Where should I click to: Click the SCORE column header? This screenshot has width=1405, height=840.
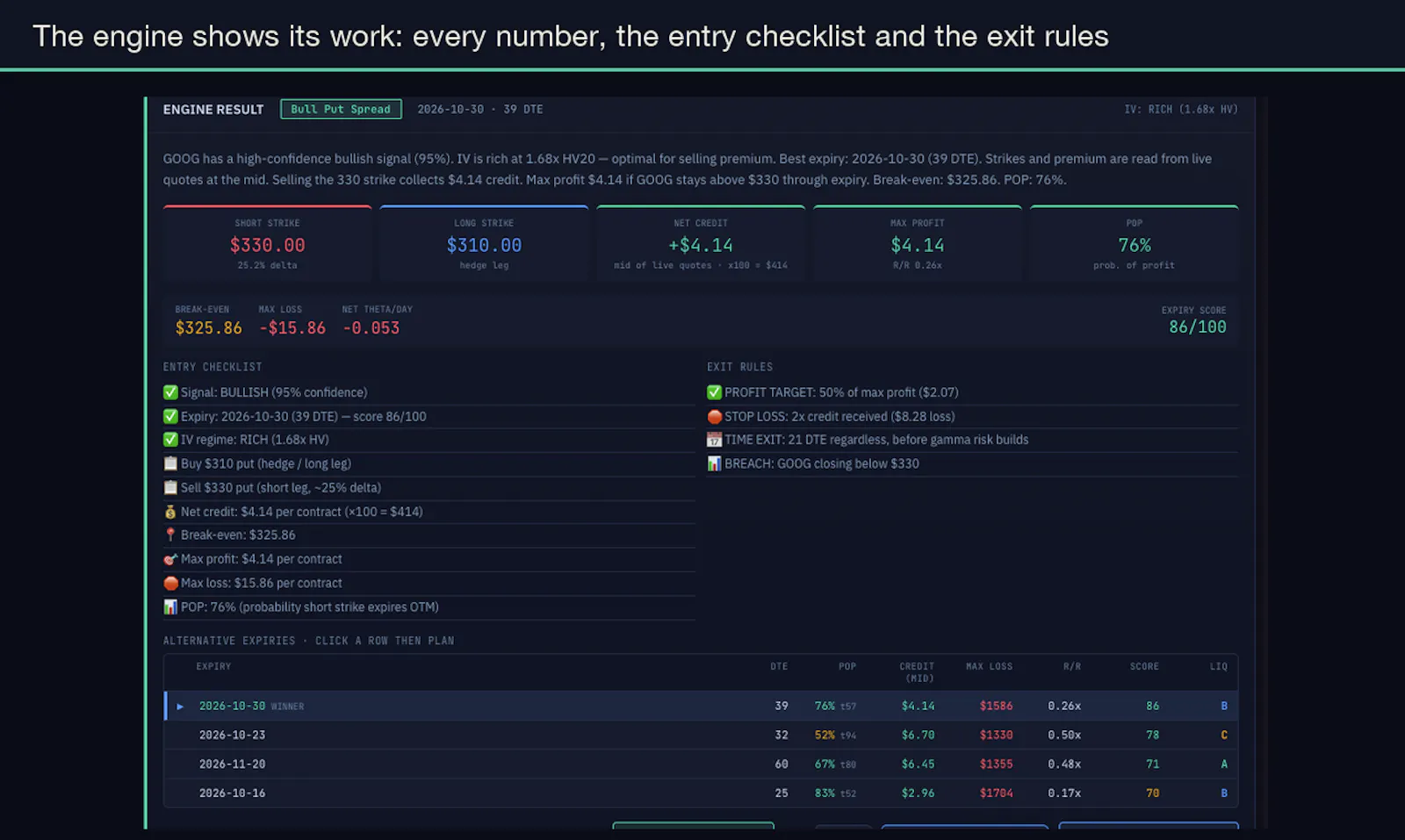1144,666
